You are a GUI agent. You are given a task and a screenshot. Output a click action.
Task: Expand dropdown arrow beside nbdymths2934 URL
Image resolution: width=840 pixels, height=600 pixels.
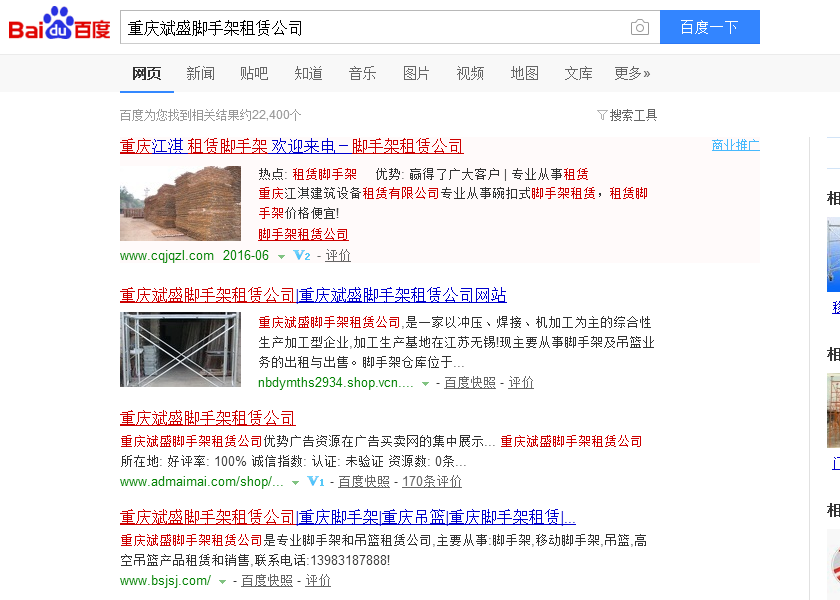point(425,384)
